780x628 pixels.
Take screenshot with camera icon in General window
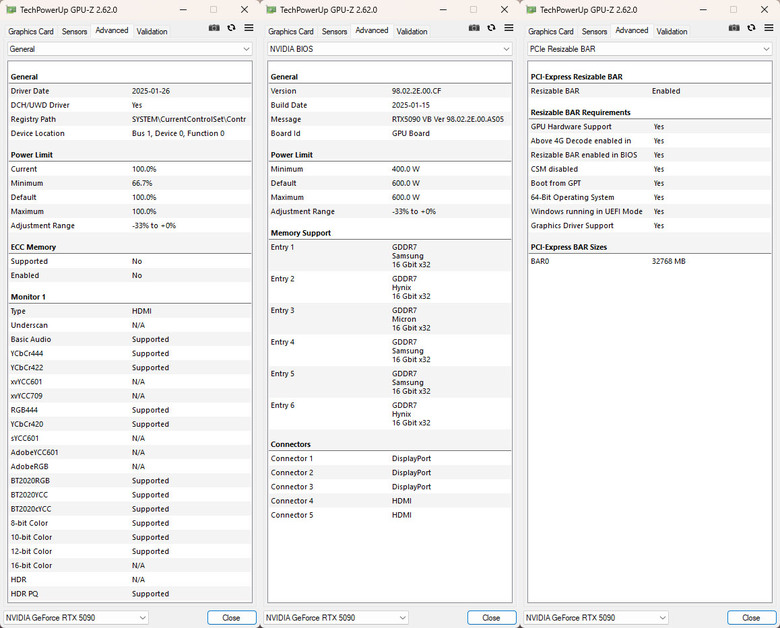click(214, 28)
